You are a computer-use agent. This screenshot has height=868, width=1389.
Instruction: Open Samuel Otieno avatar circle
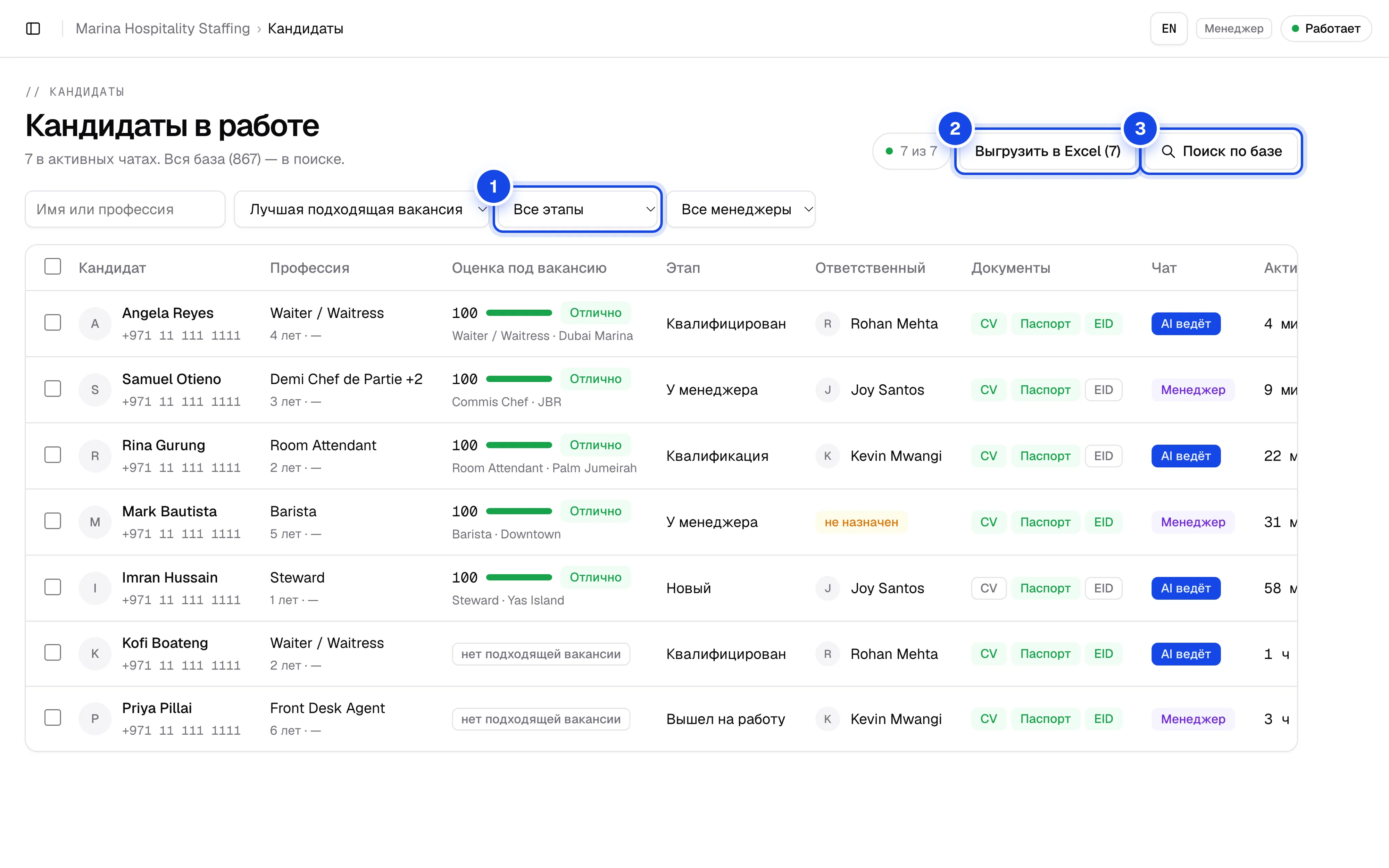tap(95, 390)
